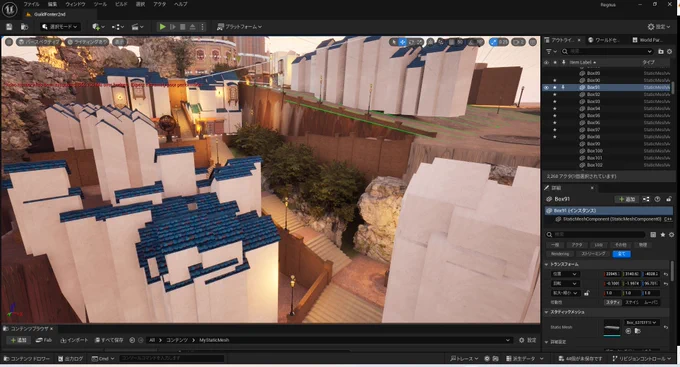The image size is (680, 367).
Task: Start Play in Editor with the green arrow
Action: [x=162, y=27]
